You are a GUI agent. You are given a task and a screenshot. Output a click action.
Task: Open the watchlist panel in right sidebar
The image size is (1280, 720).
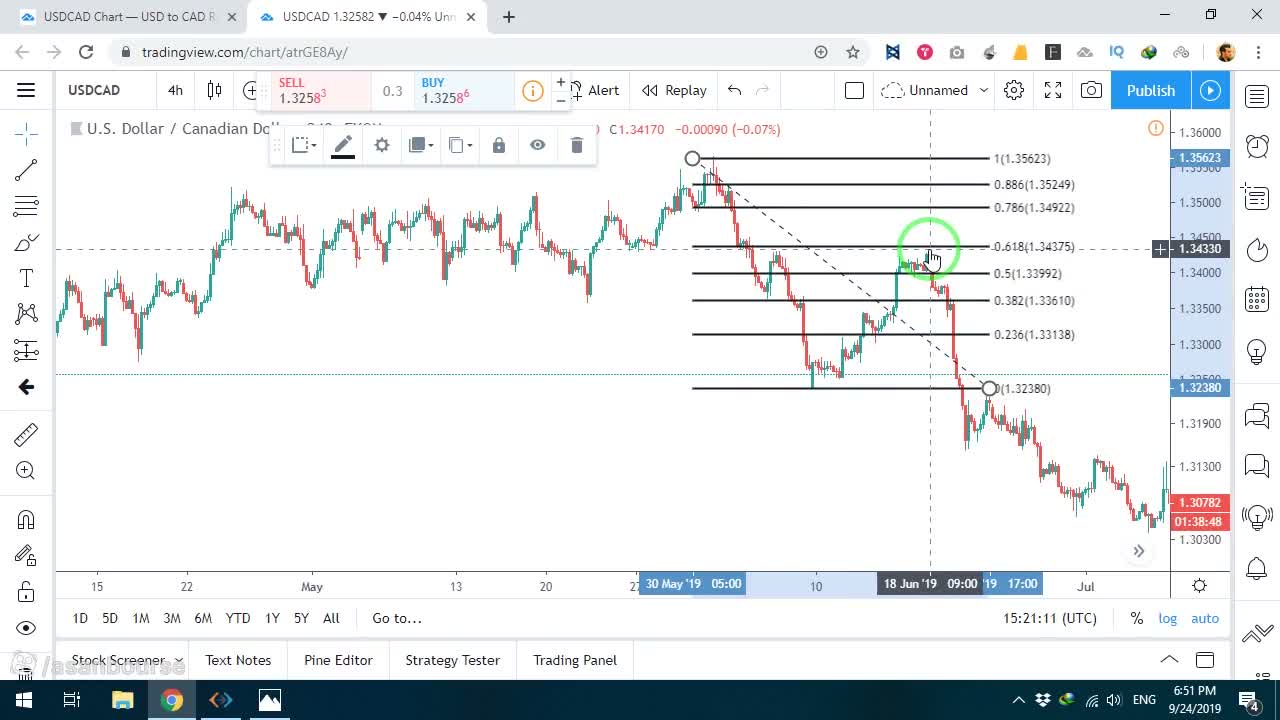coord(1257,96)
